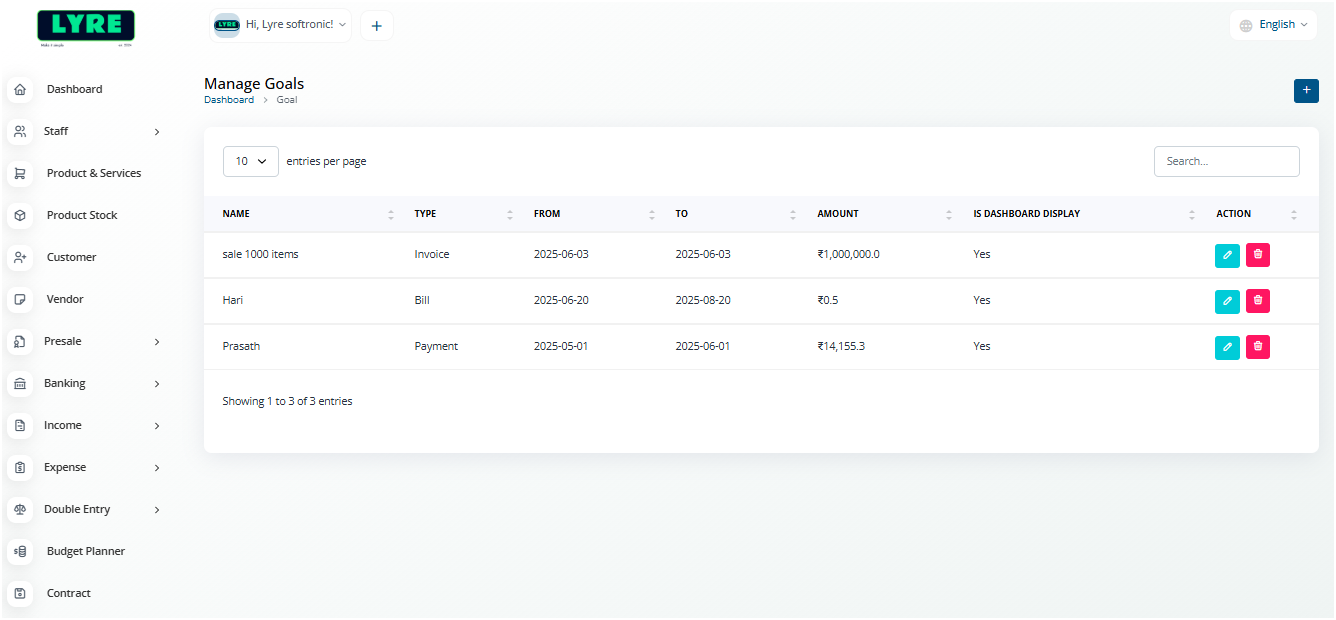Select Vendor in the sidebar
This screenshot has height=620, width=1336.
[65, 300]
